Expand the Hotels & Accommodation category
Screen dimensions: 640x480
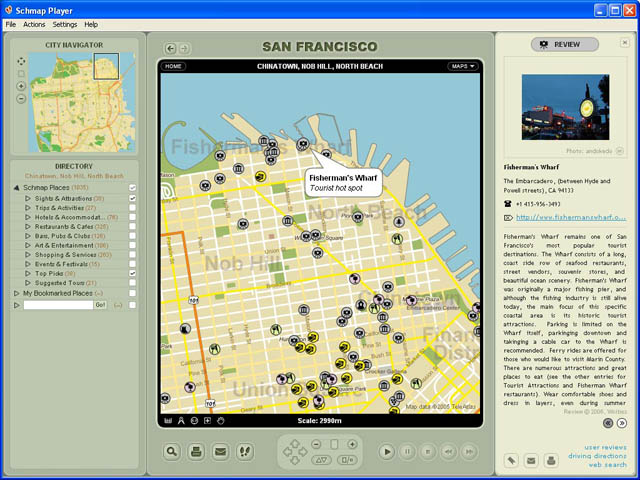pos(25,217)
